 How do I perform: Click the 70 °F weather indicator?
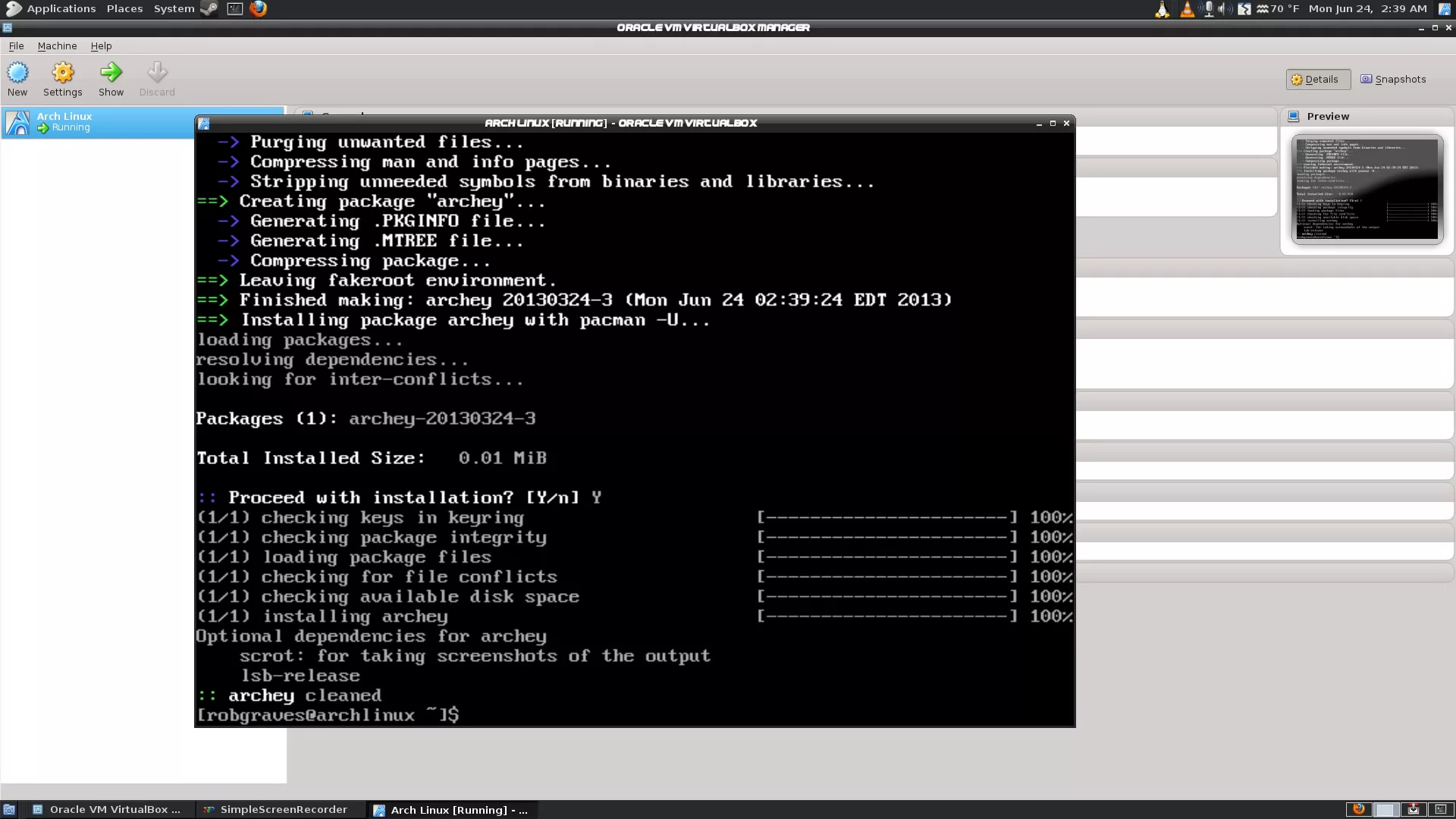click(1279, 9)
